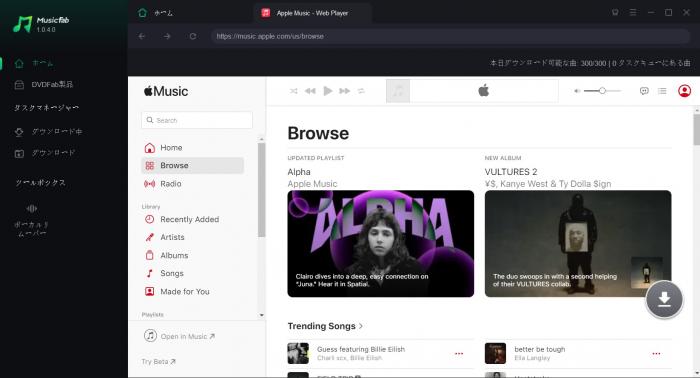
Task: Open Artists library section
Action: (x=192, y=237)
